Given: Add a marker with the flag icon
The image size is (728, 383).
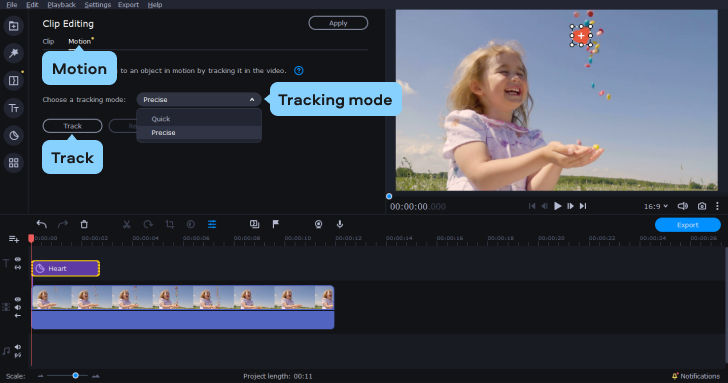Looking at the screenshot, I should pos(276,224).
